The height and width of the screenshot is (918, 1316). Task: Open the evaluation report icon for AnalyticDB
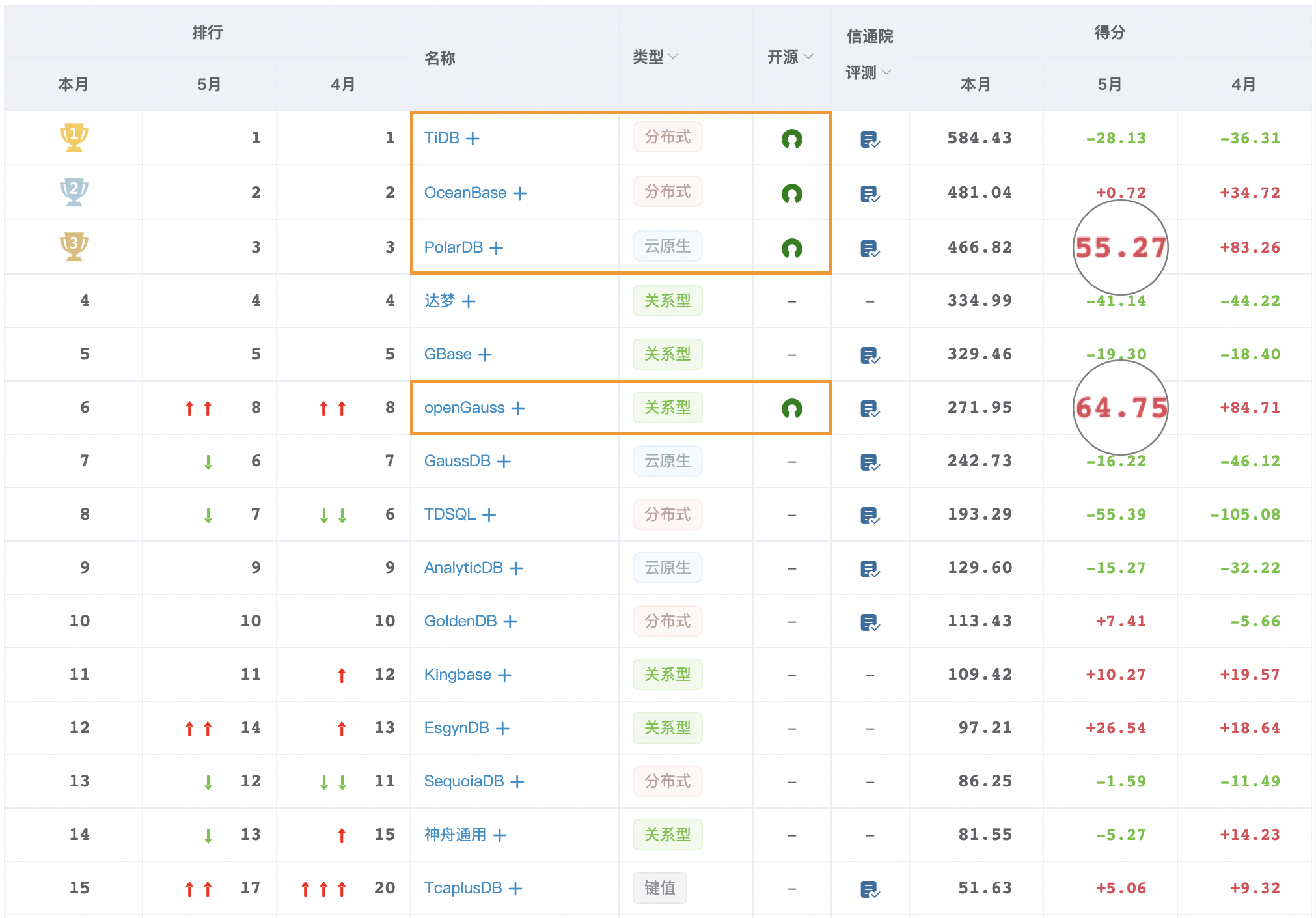coord(870,569)
